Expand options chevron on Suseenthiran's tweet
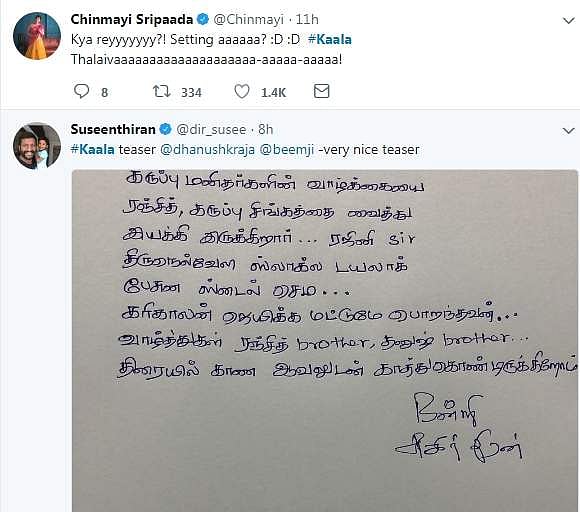Screen dimensions: 580x512 coord(569,131)
